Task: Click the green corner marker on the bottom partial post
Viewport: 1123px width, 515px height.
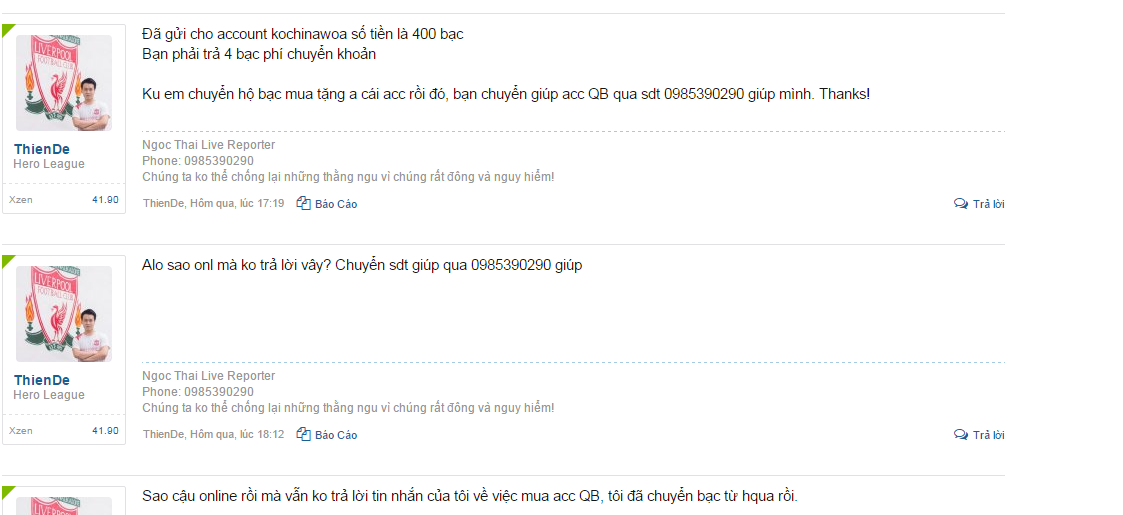Action: 6,491
